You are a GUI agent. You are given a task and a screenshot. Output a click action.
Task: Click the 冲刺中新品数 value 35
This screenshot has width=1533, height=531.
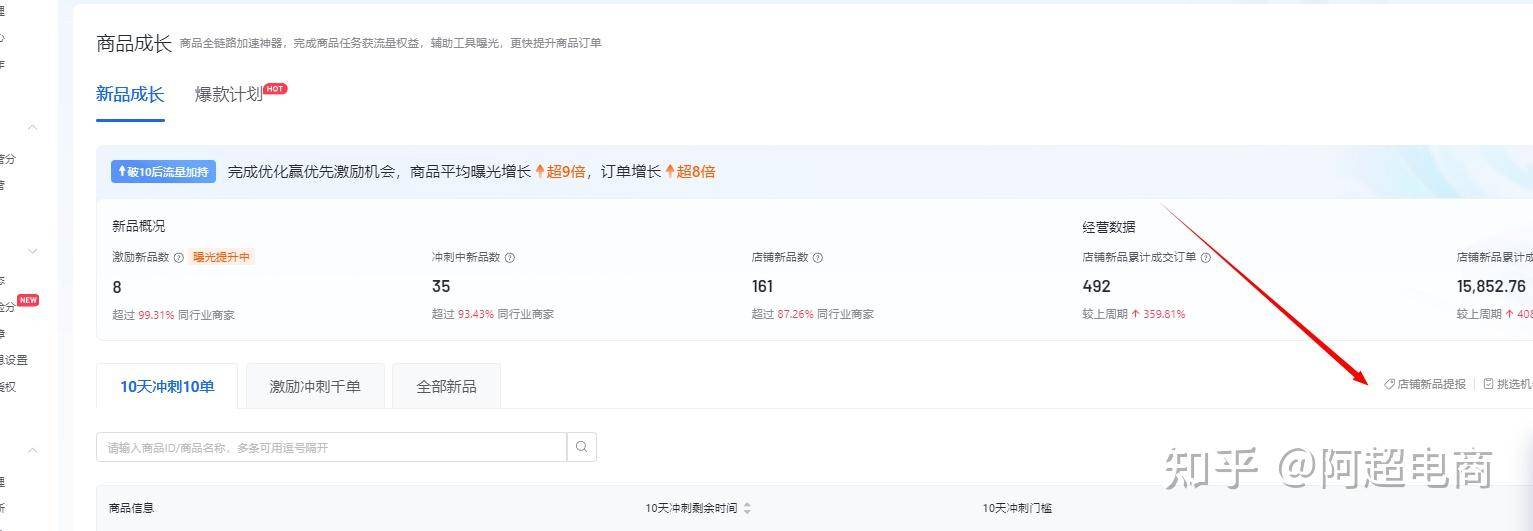pos(441,286)
